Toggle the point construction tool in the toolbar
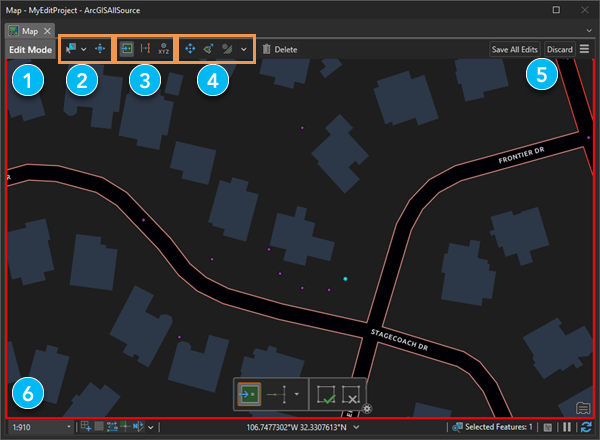The width and height of the screenshot is (600, 440). click(127, 48)
